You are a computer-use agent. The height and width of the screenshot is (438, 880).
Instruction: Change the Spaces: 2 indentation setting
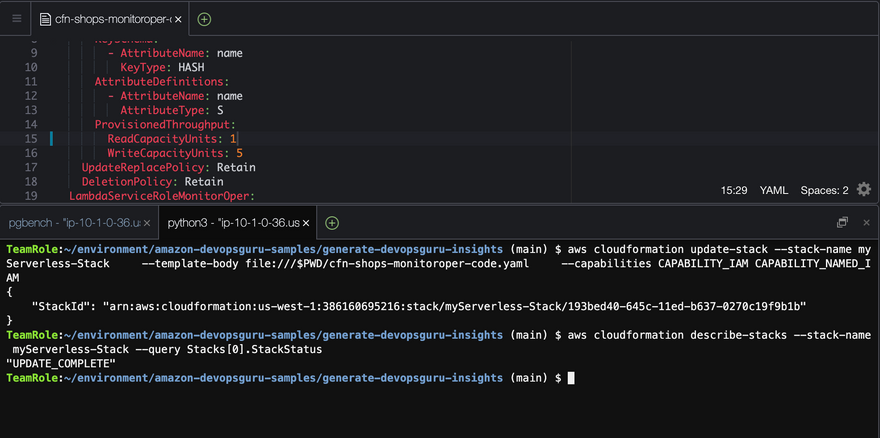coord(824,190)
